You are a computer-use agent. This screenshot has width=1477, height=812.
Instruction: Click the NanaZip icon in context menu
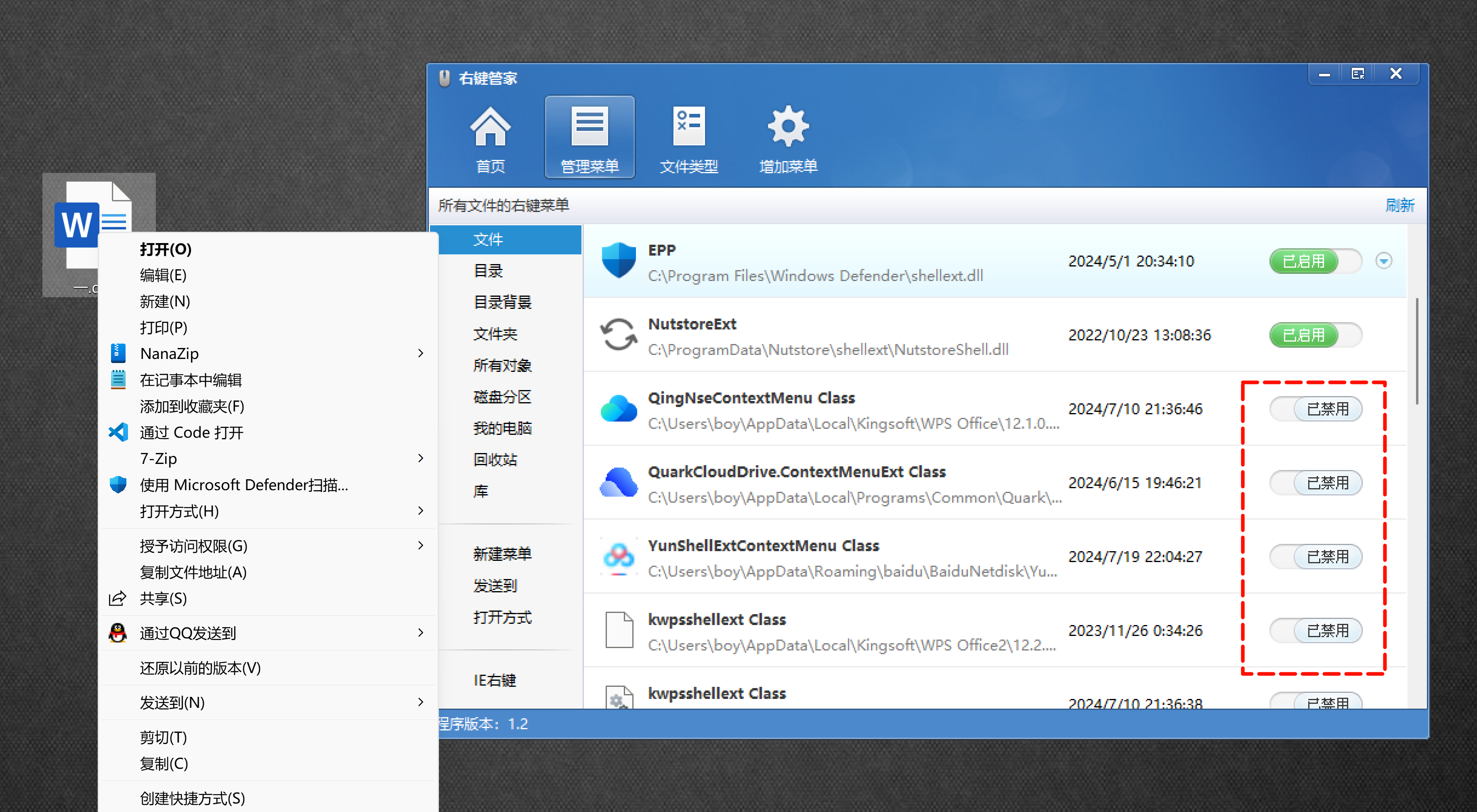coord(118,353)
